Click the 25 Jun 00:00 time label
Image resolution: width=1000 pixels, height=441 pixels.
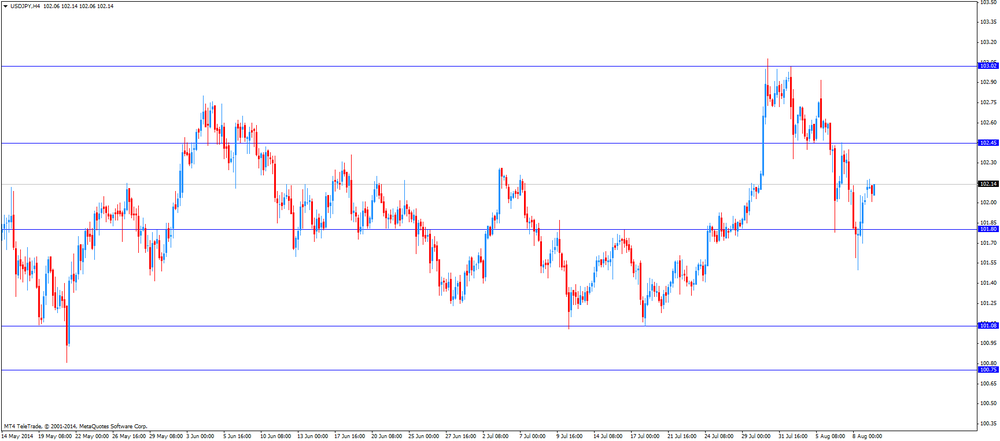[424, 437]
